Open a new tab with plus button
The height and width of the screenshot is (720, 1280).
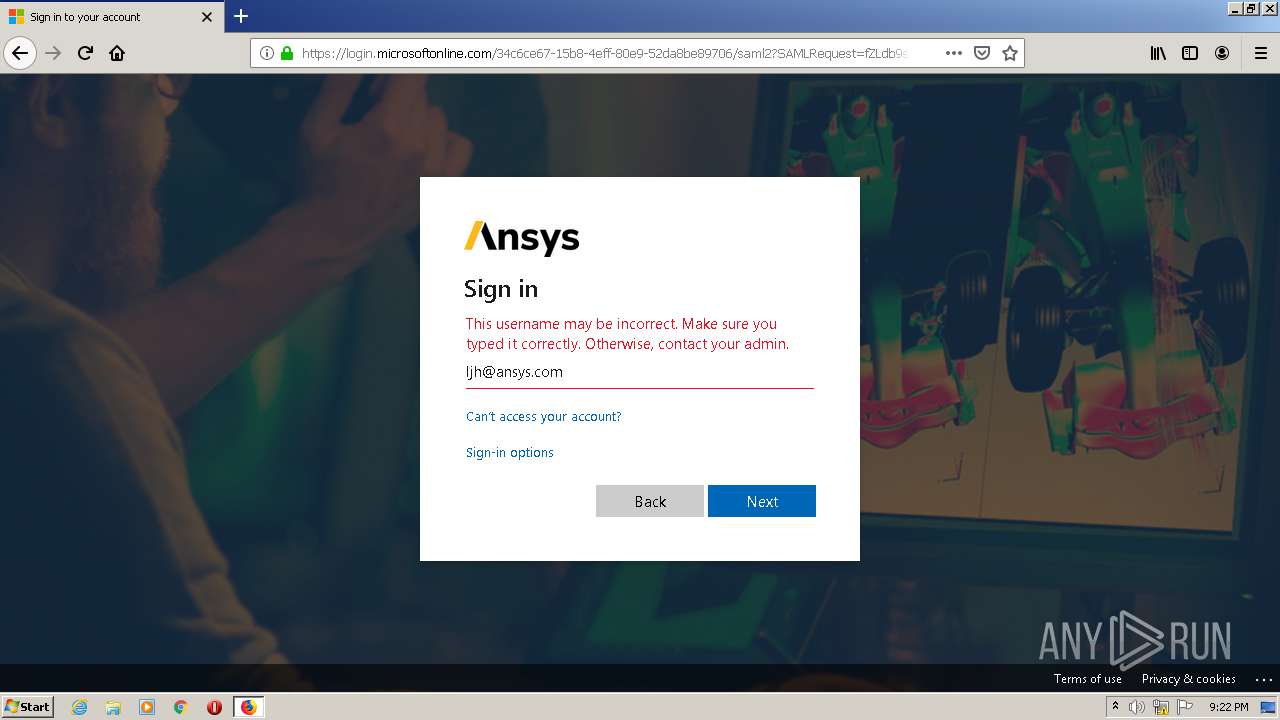coord(241,16)
